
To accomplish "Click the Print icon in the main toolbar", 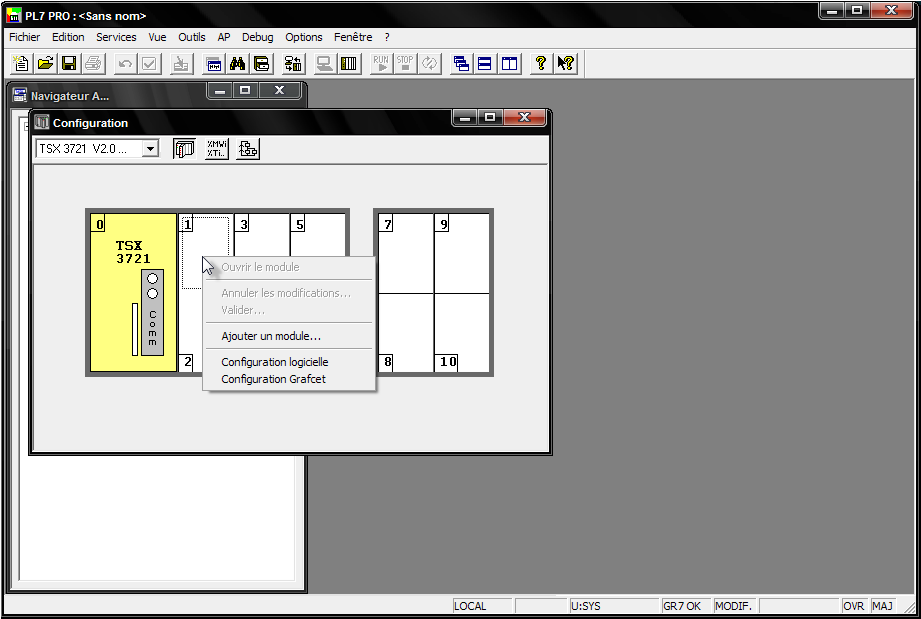I will point(93,63).
